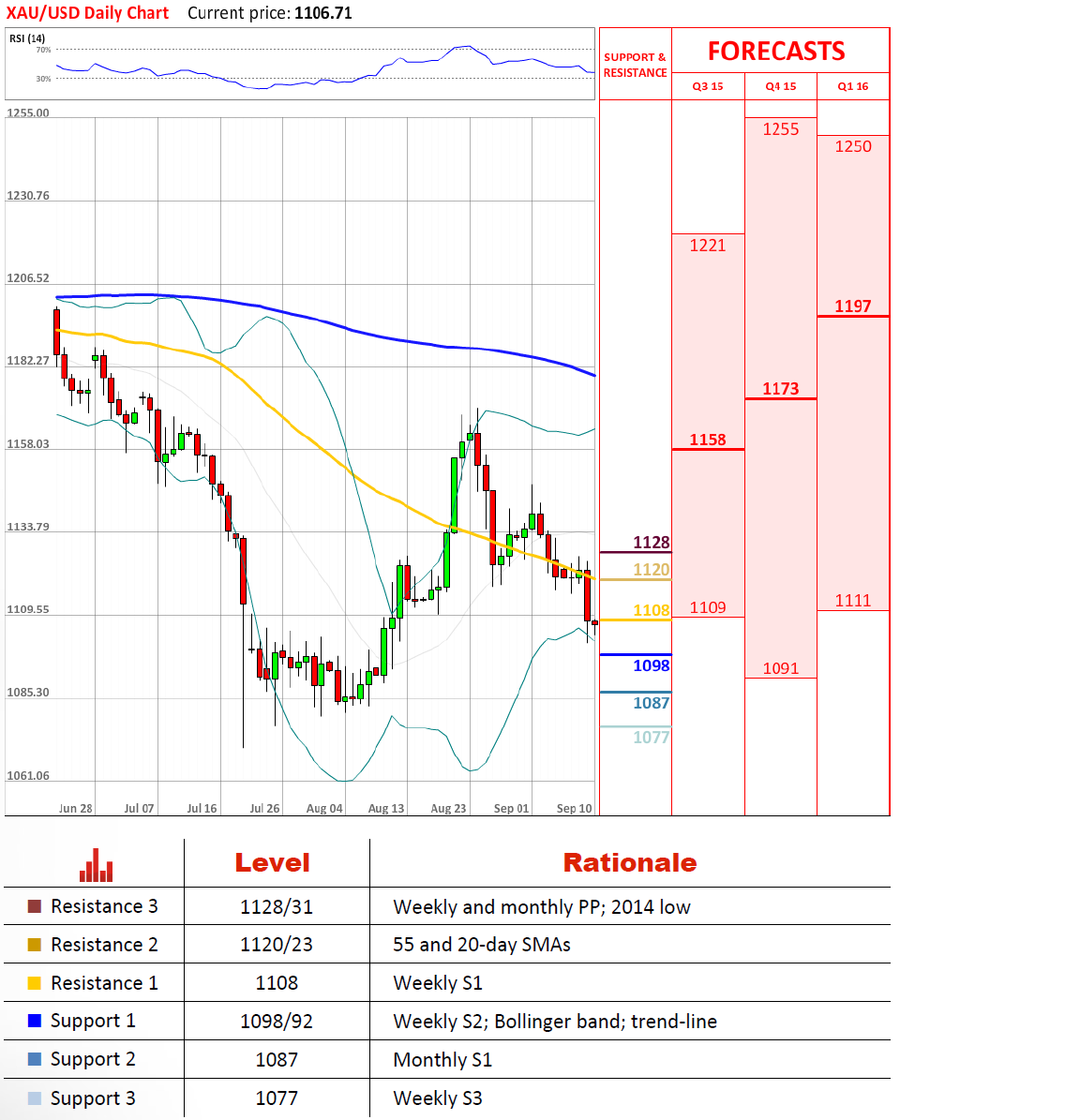Viewport: 1080px width, 1120px height.
Task: Select the Resistance 1 yellow swatch
Action: (35, 983)
